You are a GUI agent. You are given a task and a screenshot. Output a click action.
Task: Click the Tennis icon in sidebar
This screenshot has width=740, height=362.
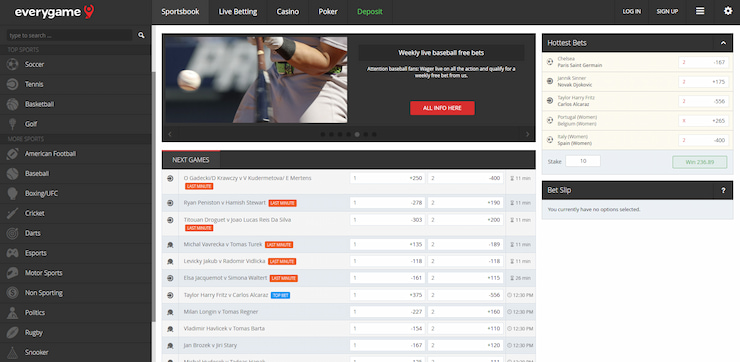click(13, 84)
